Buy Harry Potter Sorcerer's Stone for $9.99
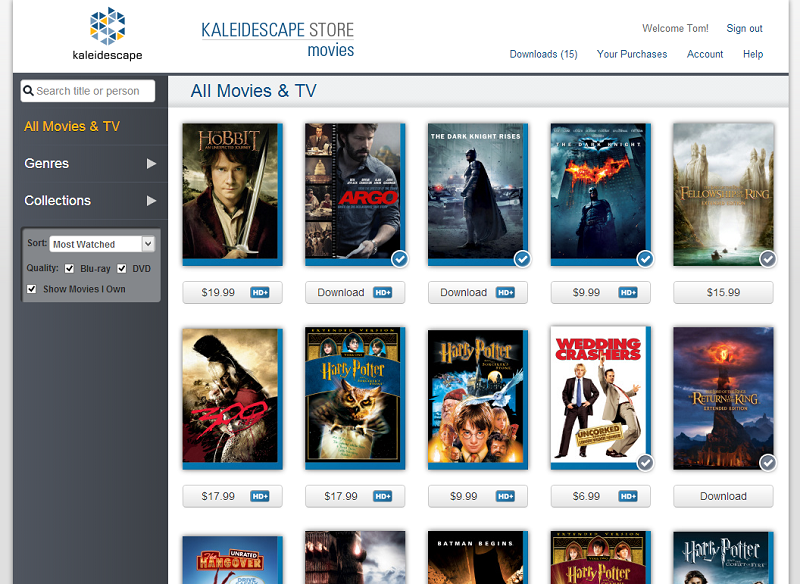The width and height of the screenshot is (800, 584). coord(478,496)
